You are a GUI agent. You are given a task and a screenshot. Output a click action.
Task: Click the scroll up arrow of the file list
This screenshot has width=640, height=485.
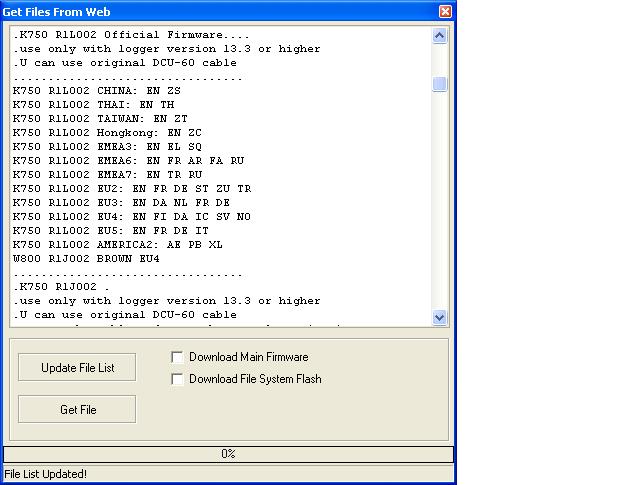point(440,36)
